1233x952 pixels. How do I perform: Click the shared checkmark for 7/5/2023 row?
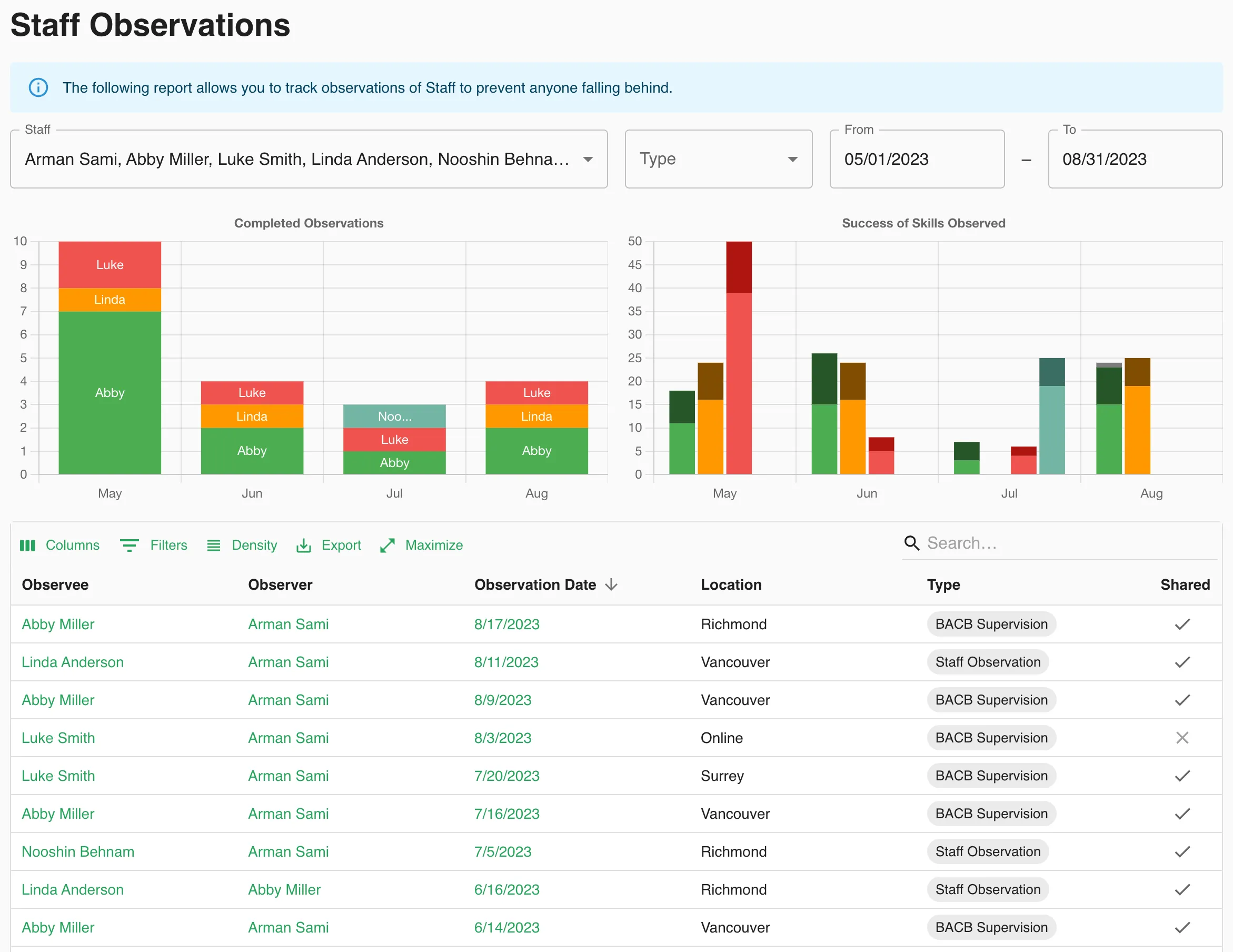pos(1182,851)
